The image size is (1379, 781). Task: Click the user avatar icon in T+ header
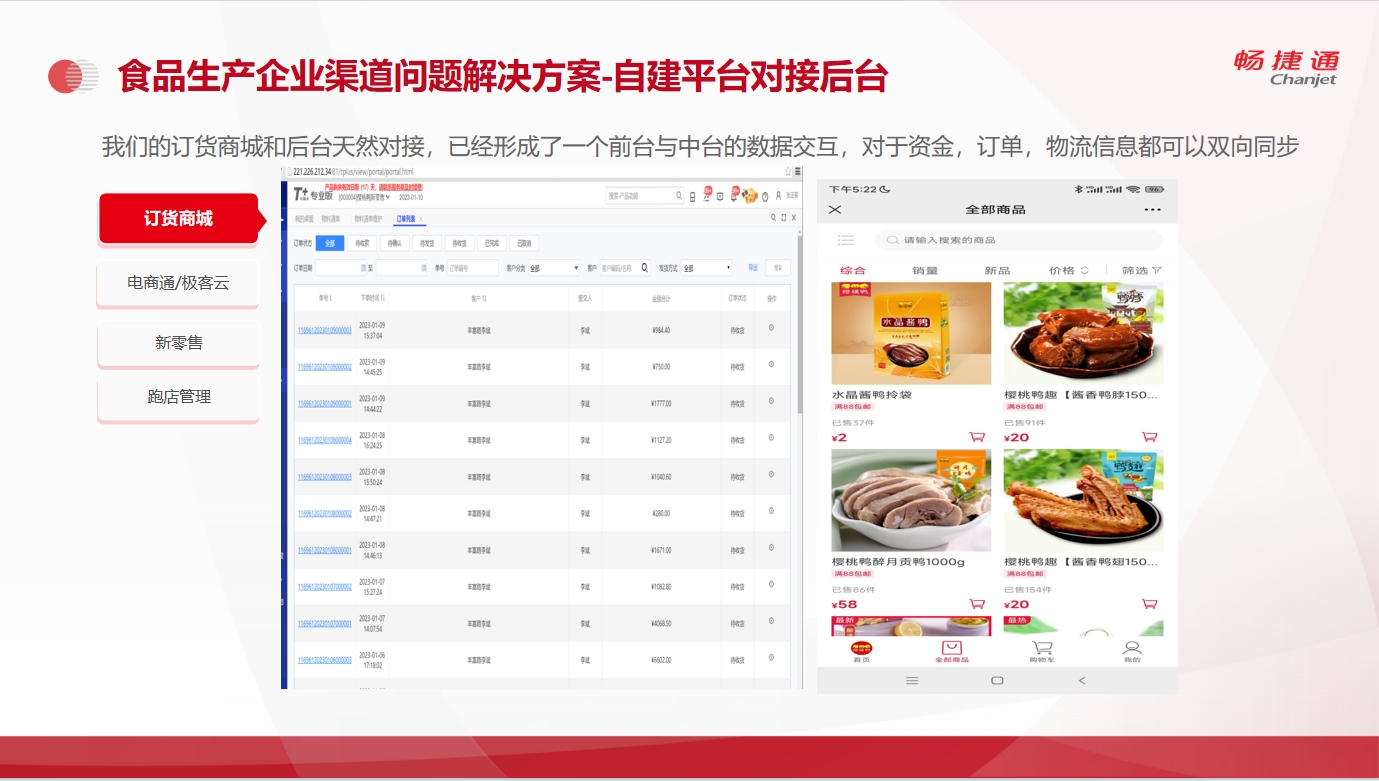click(x=778, y=196)
